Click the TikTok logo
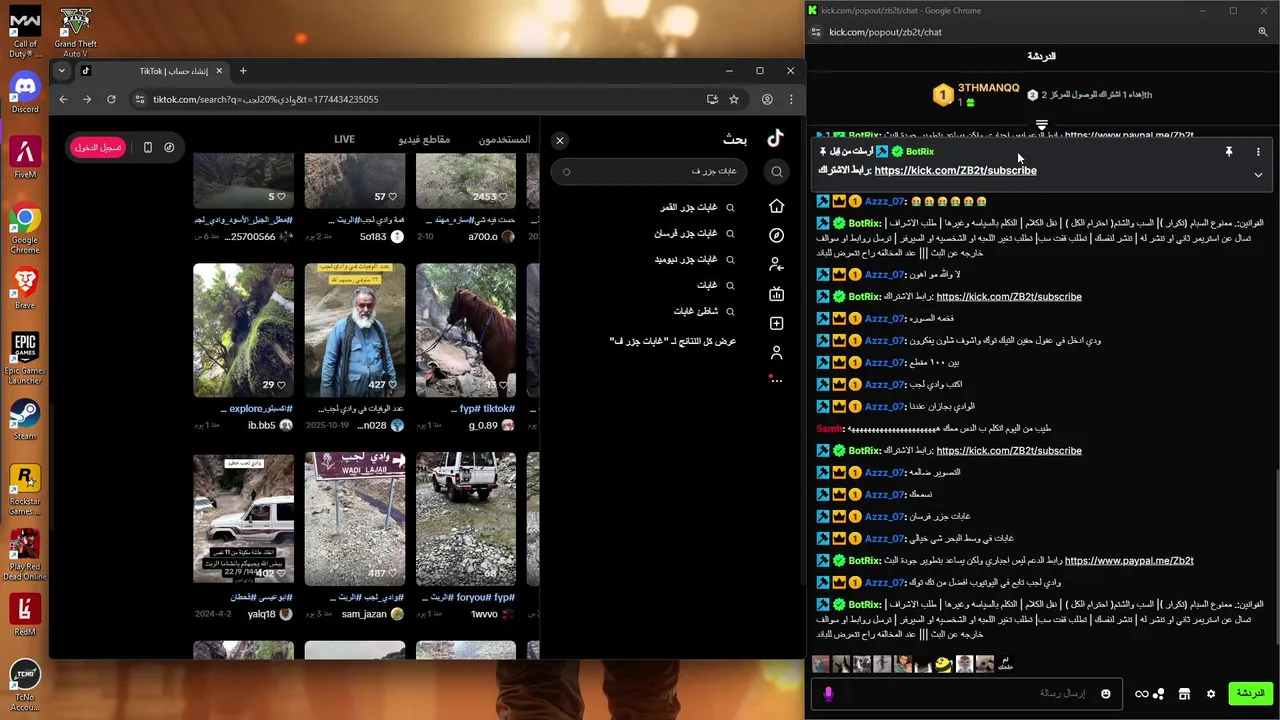This screenshot has height=720, width=1280. pos(776,138)
